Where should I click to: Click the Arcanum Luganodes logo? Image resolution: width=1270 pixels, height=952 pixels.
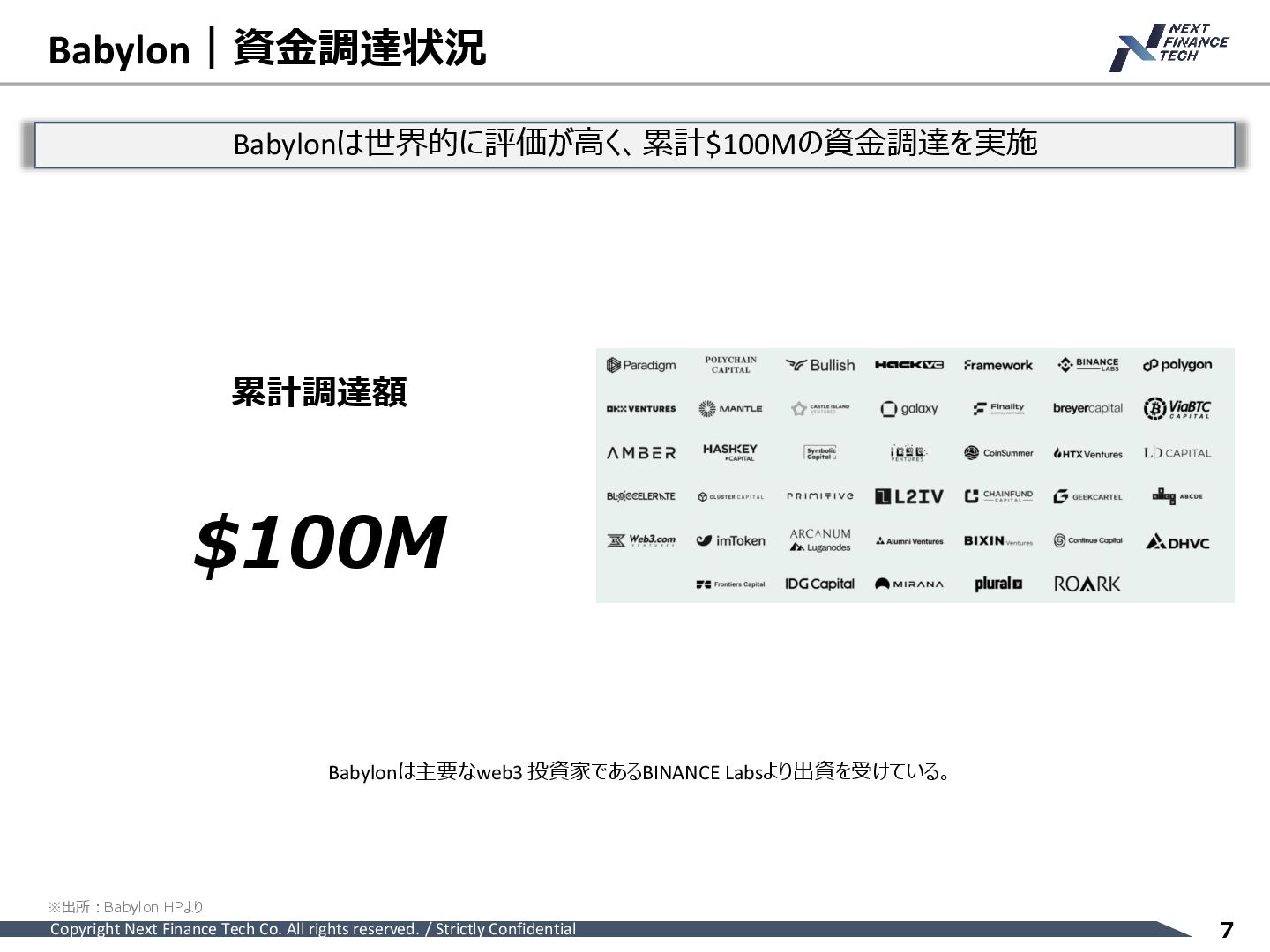pyautogui.click(x=820, y=540)
